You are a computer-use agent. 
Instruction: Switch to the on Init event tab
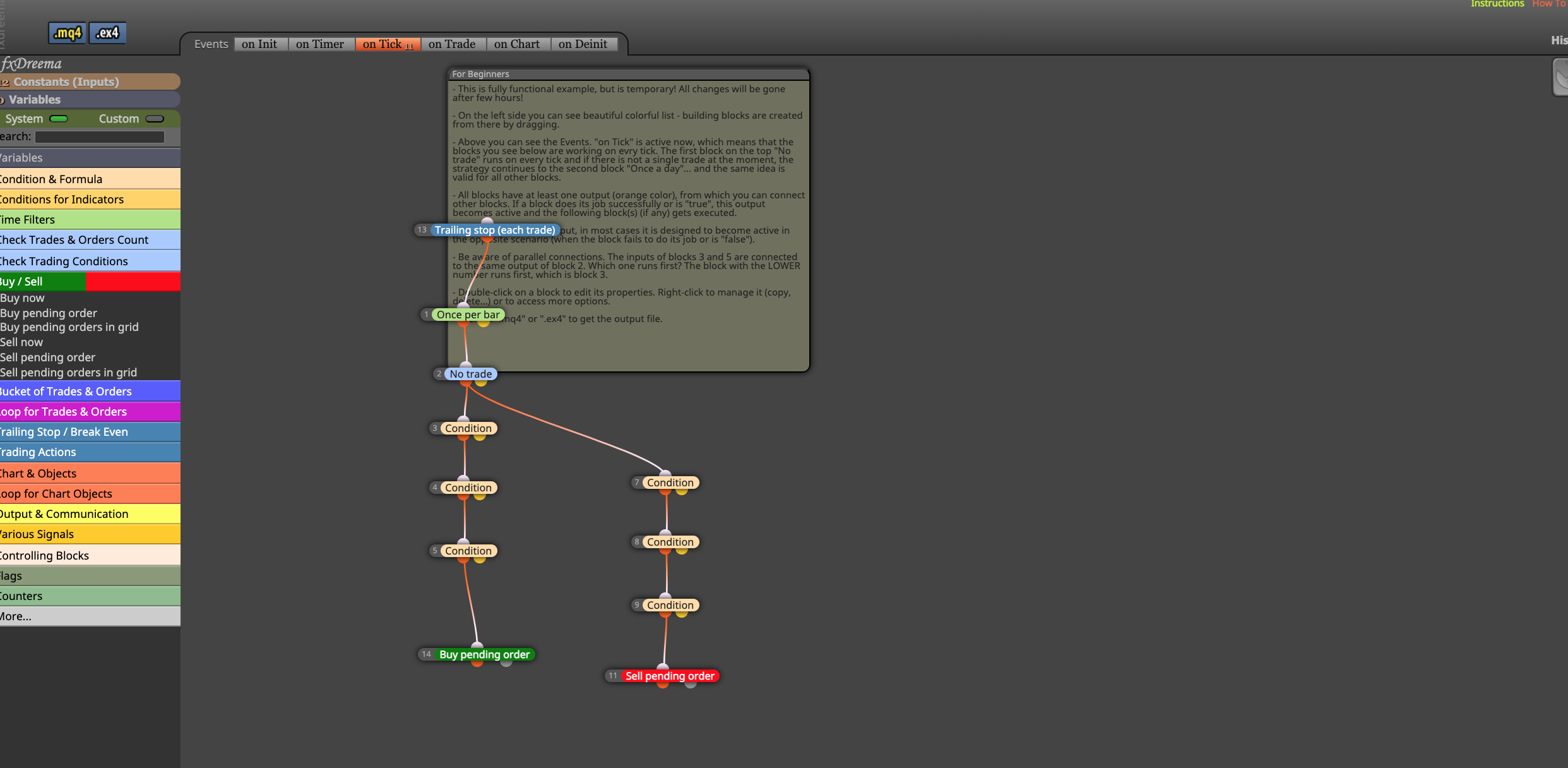(x=259, y=44)
